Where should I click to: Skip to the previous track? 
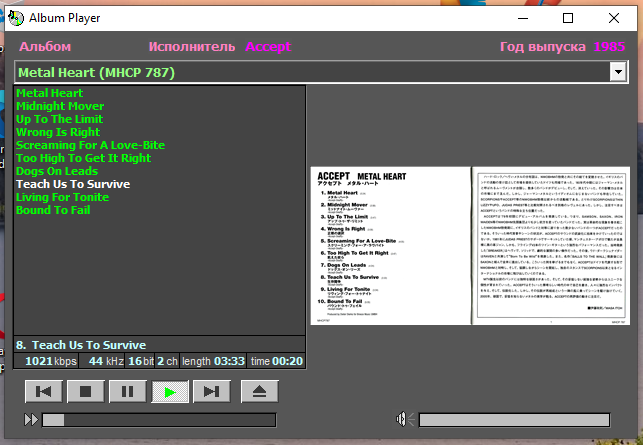pos(43,392)
